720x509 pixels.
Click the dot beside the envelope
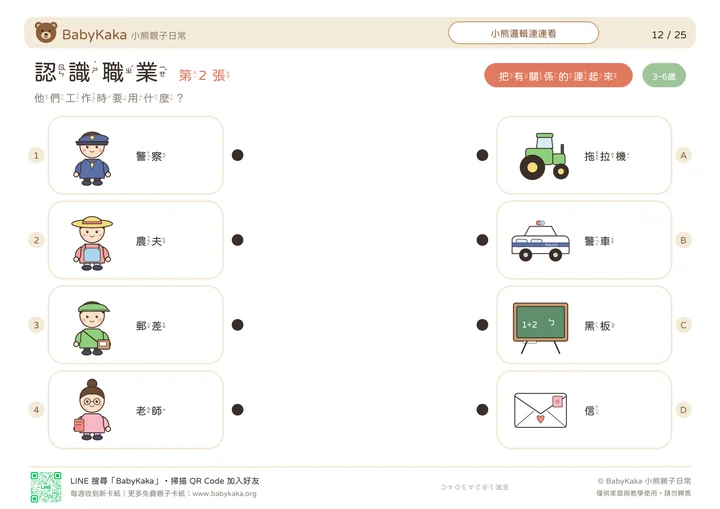482,410
